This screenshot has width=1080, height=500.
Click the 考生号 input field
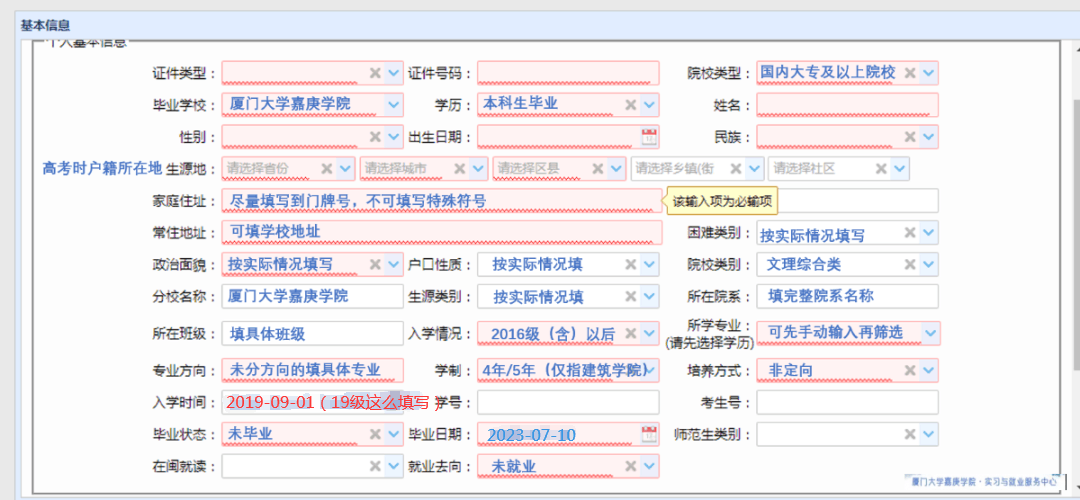pos(847,402)
